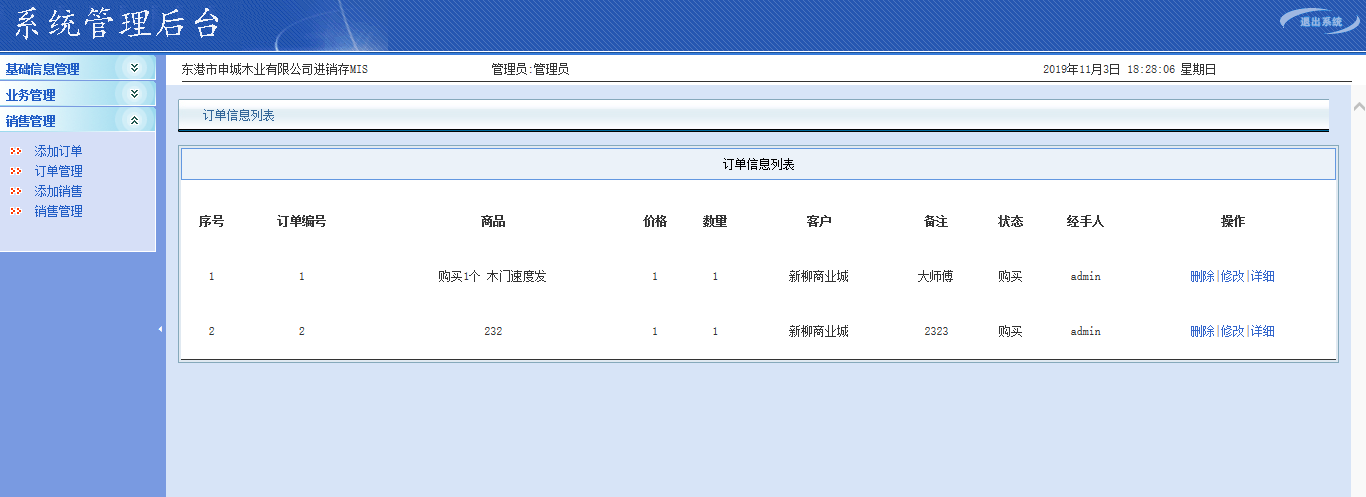Click the 操作 column header
Viewport: 1366px width, 497px height.
1233,221
